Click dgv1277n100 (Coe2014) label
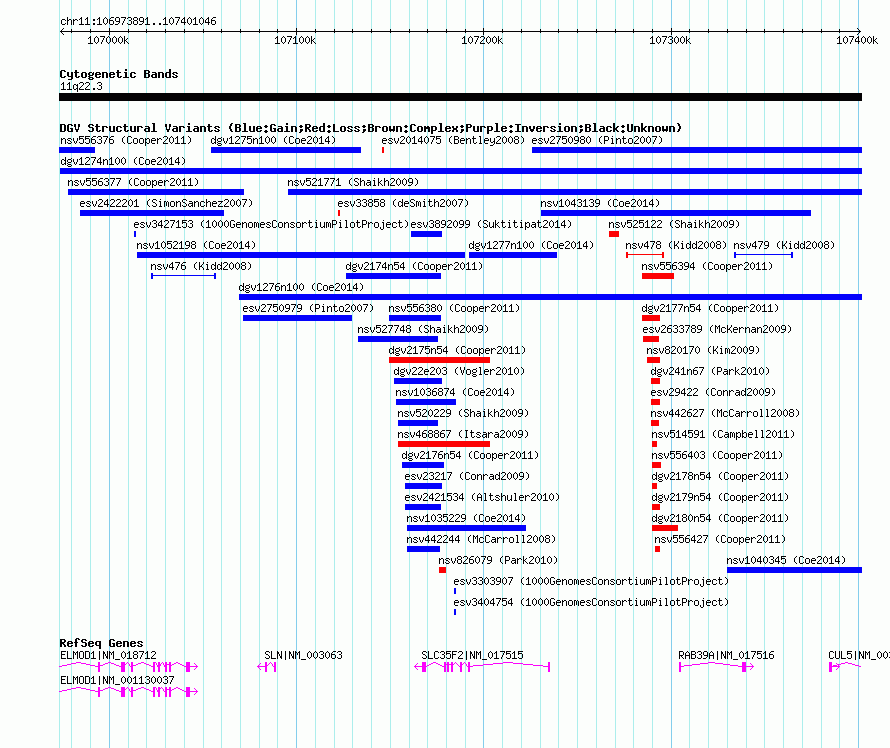The height and width of the screenshot is (748, 890). [531, 245]
